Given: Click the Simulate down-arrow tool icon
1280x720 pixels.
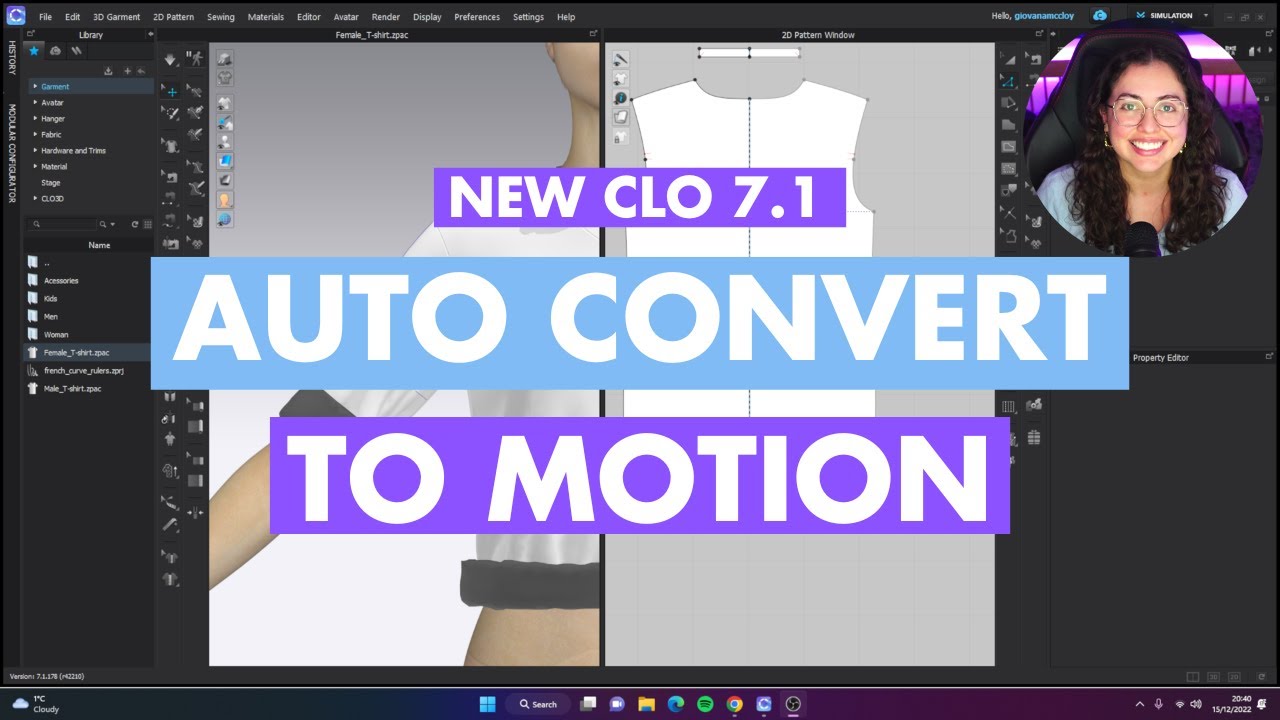Looking at the screenshot, I should 171,59.
